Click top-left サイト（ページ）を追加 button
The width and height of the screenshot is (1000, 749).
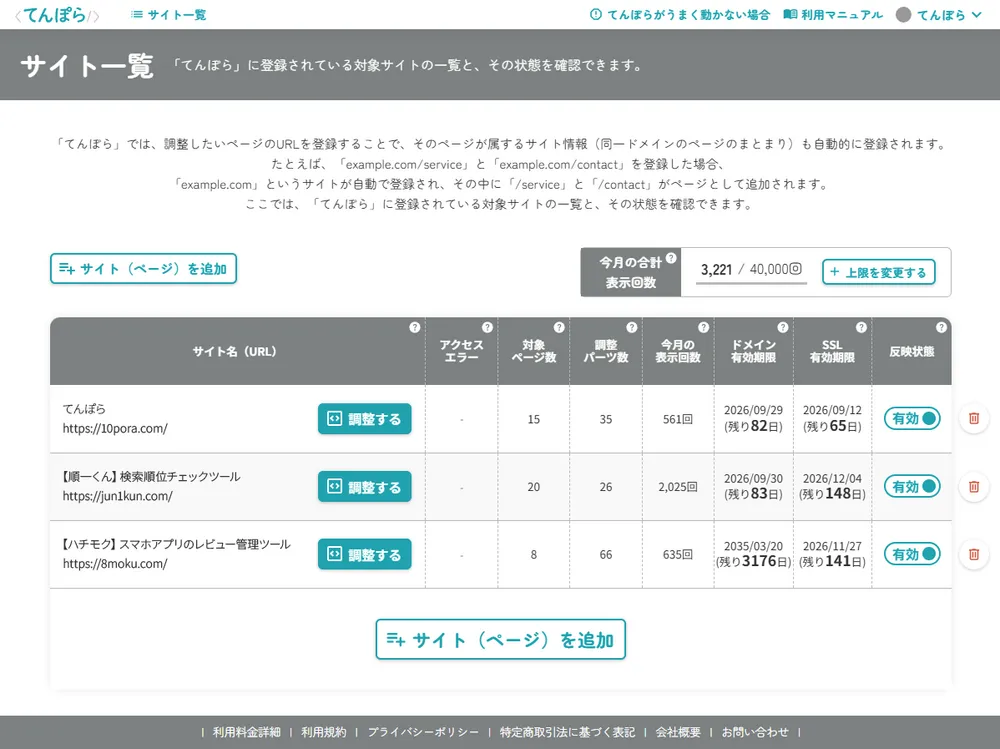tap(143, 269)
